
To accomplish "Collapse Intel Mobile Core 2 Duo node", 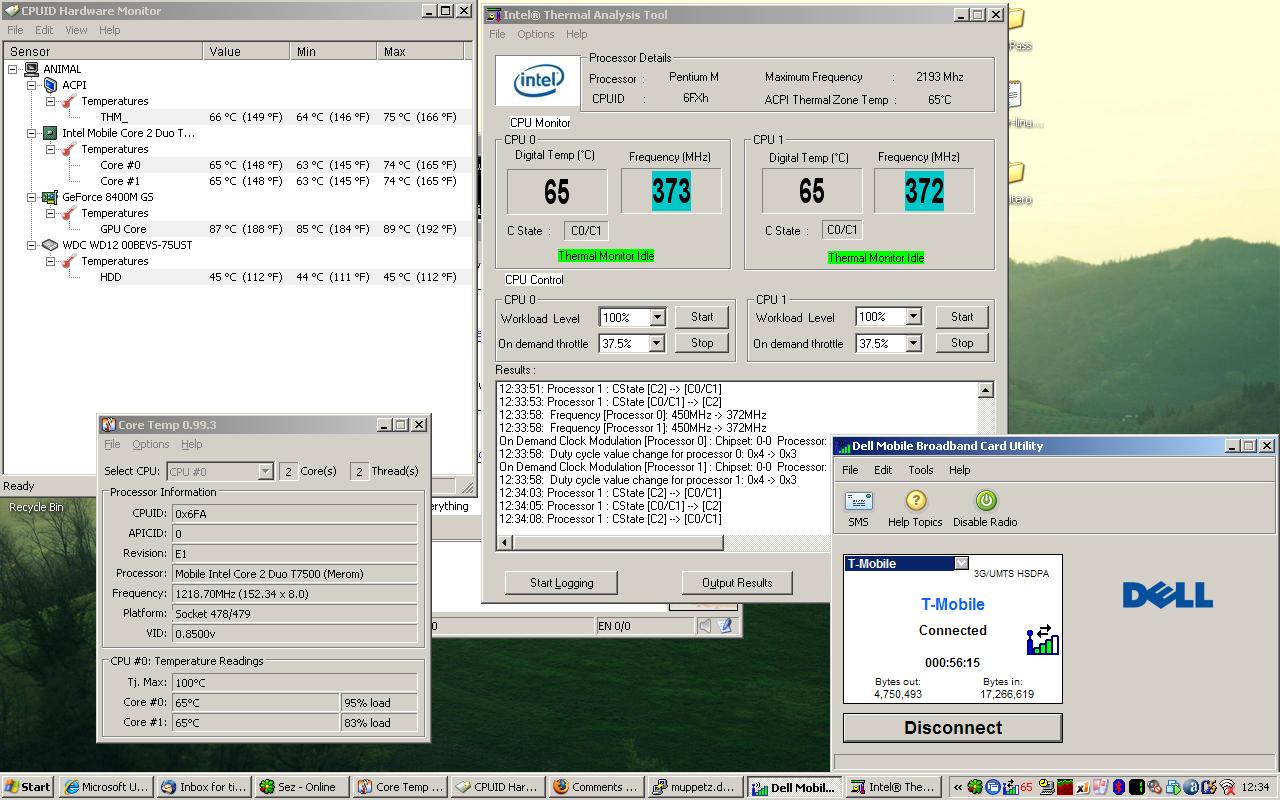I will pos(31,133).
